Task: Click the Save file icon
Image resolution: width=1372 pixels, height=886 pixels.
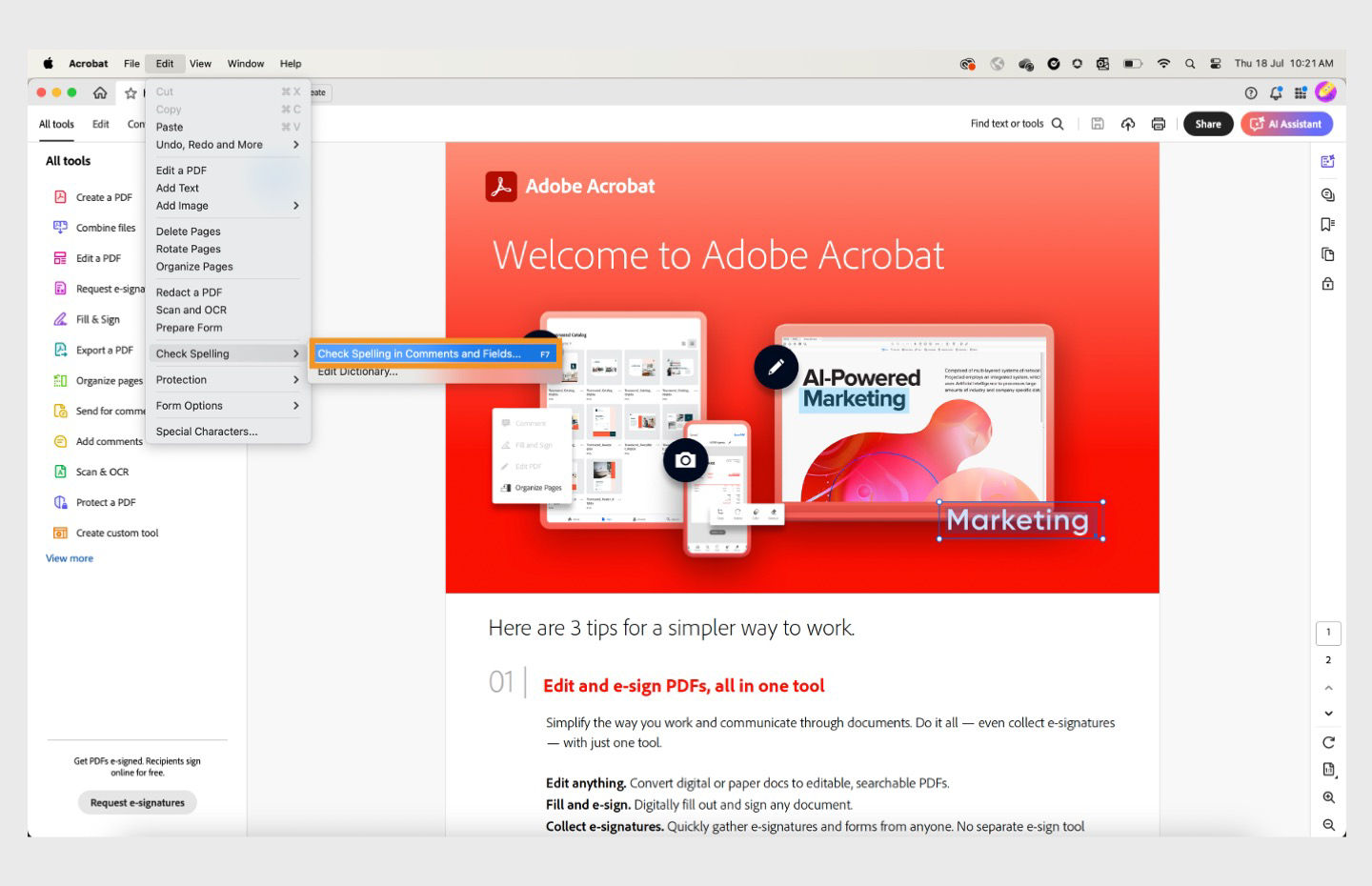Action: pos(1098,123)
